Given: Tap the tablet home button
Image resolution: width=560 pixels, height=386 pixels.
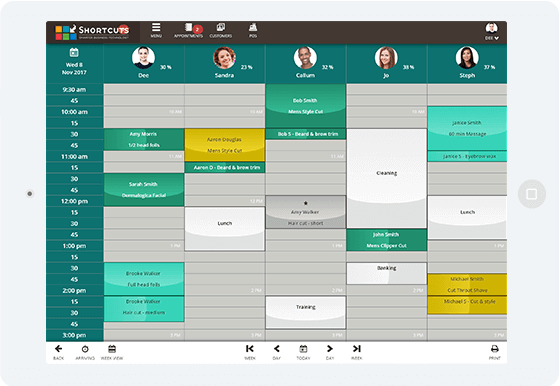Looking at the screenshot, I should (x=532, y=194).
